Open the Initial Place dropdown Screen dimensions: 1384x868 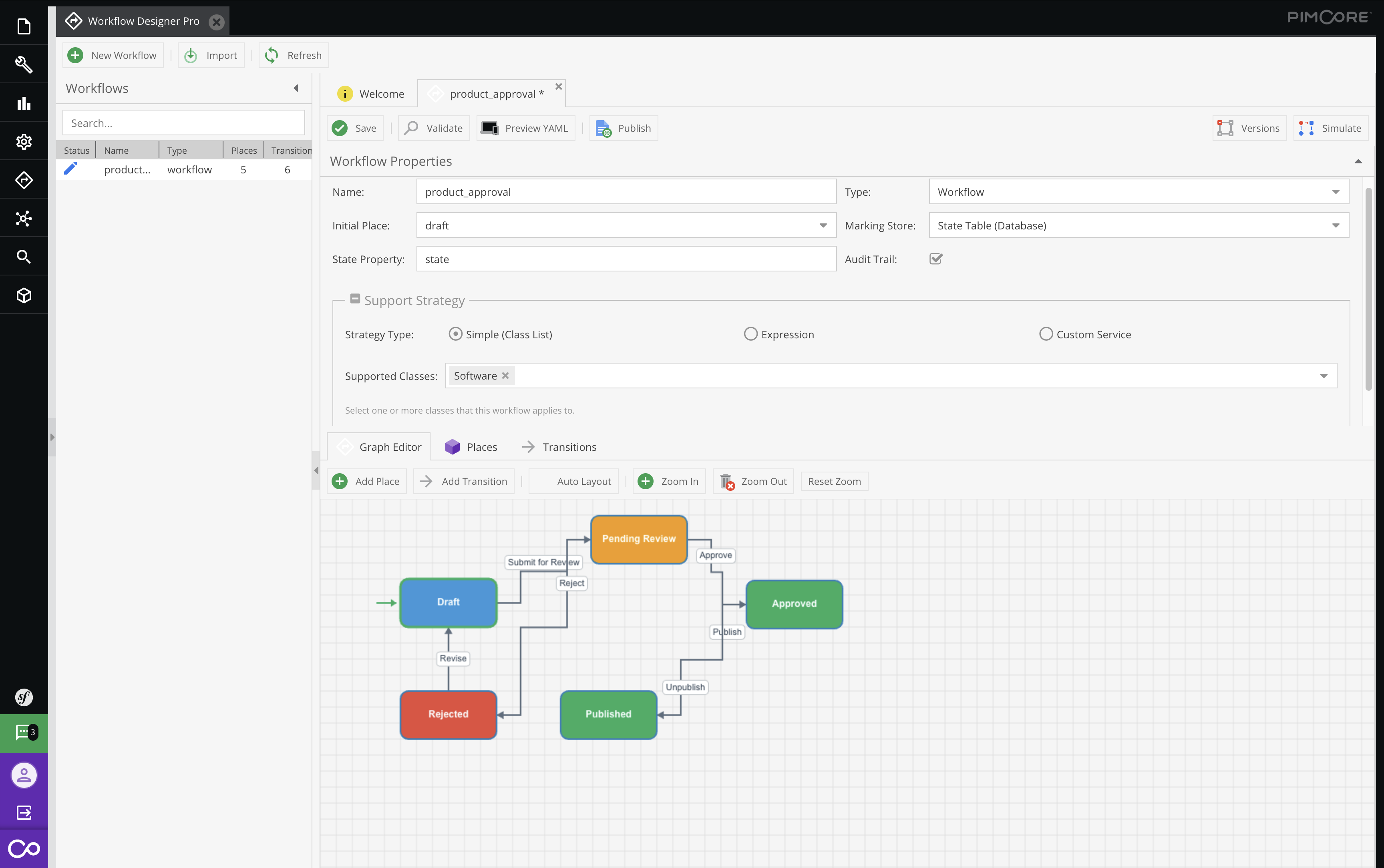click(x=823, y=225)
